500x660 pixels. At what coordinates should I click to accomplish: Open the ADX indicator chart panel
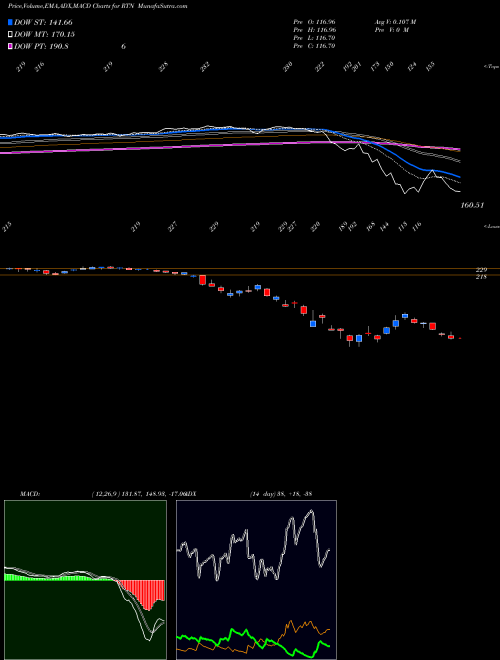point(256,580)
